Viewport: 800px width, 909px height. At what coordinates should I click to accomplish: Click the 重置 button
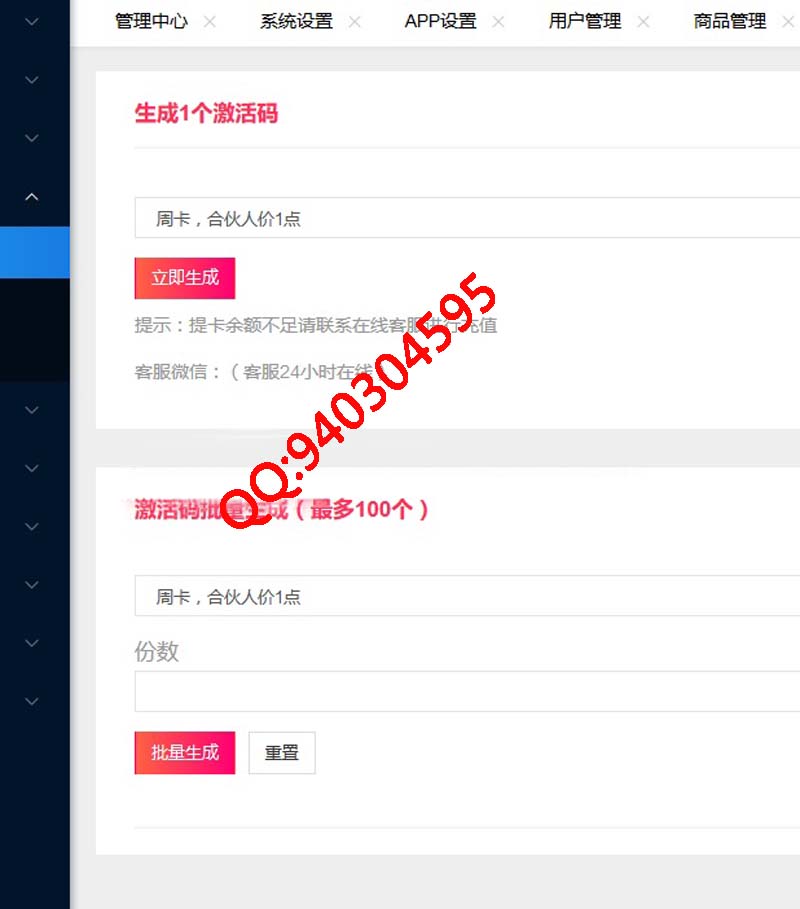(282, 752)
